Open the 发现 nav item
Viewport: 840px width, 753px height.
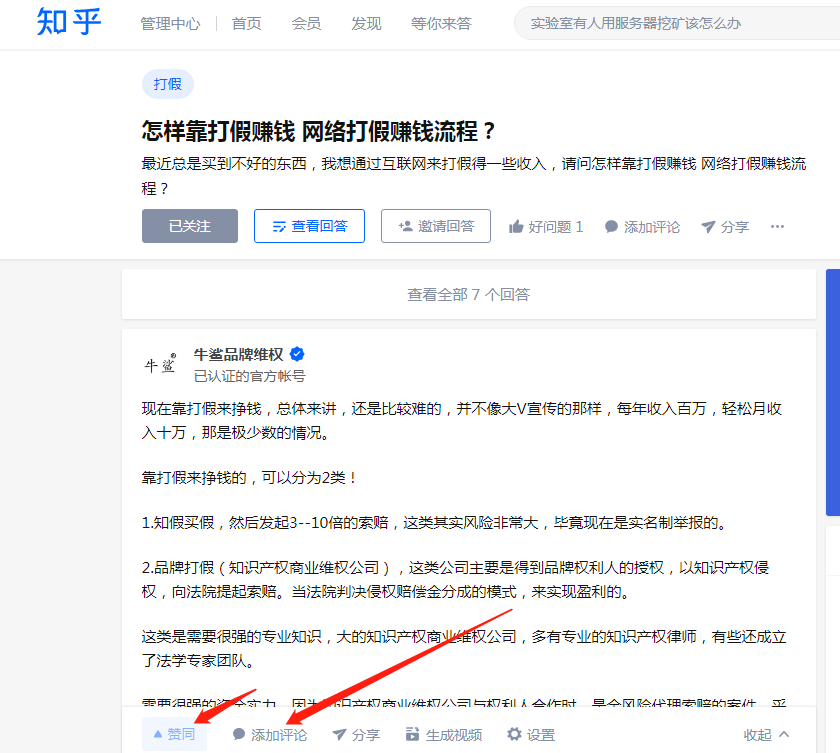click(x=366, y=24)
